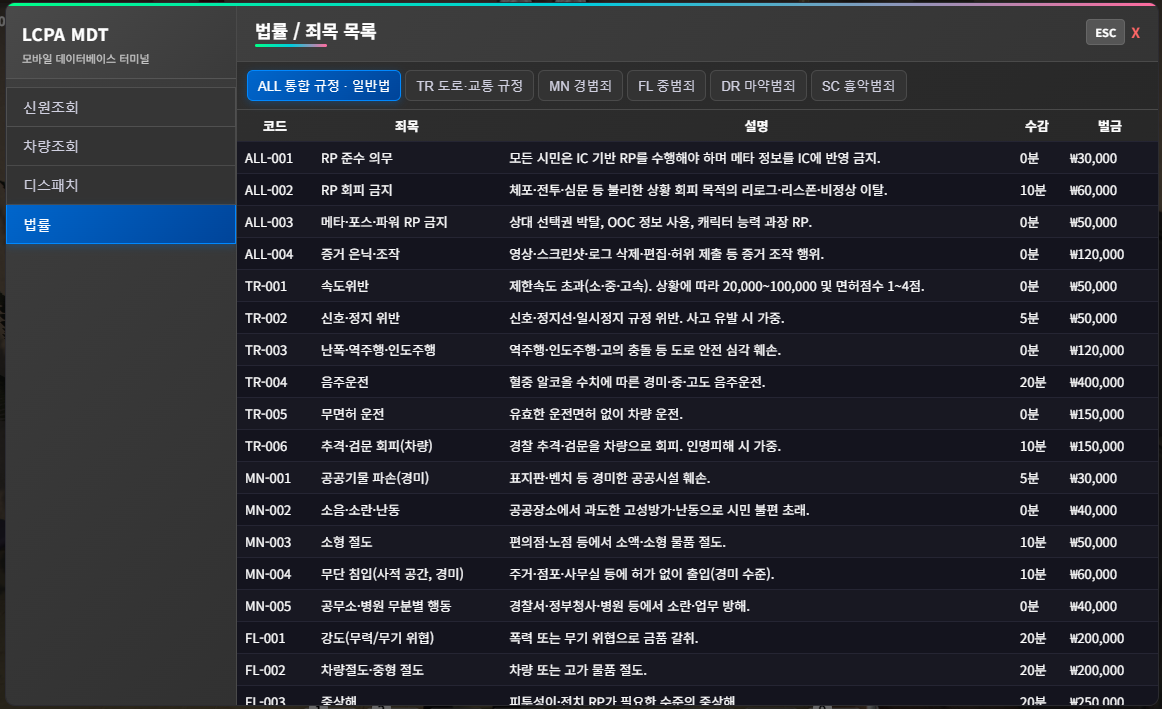Select the ALL 통합 규정·일반법 tab
The width and height of the screenshot is (1162, 709).
click(x=323, y=85)
